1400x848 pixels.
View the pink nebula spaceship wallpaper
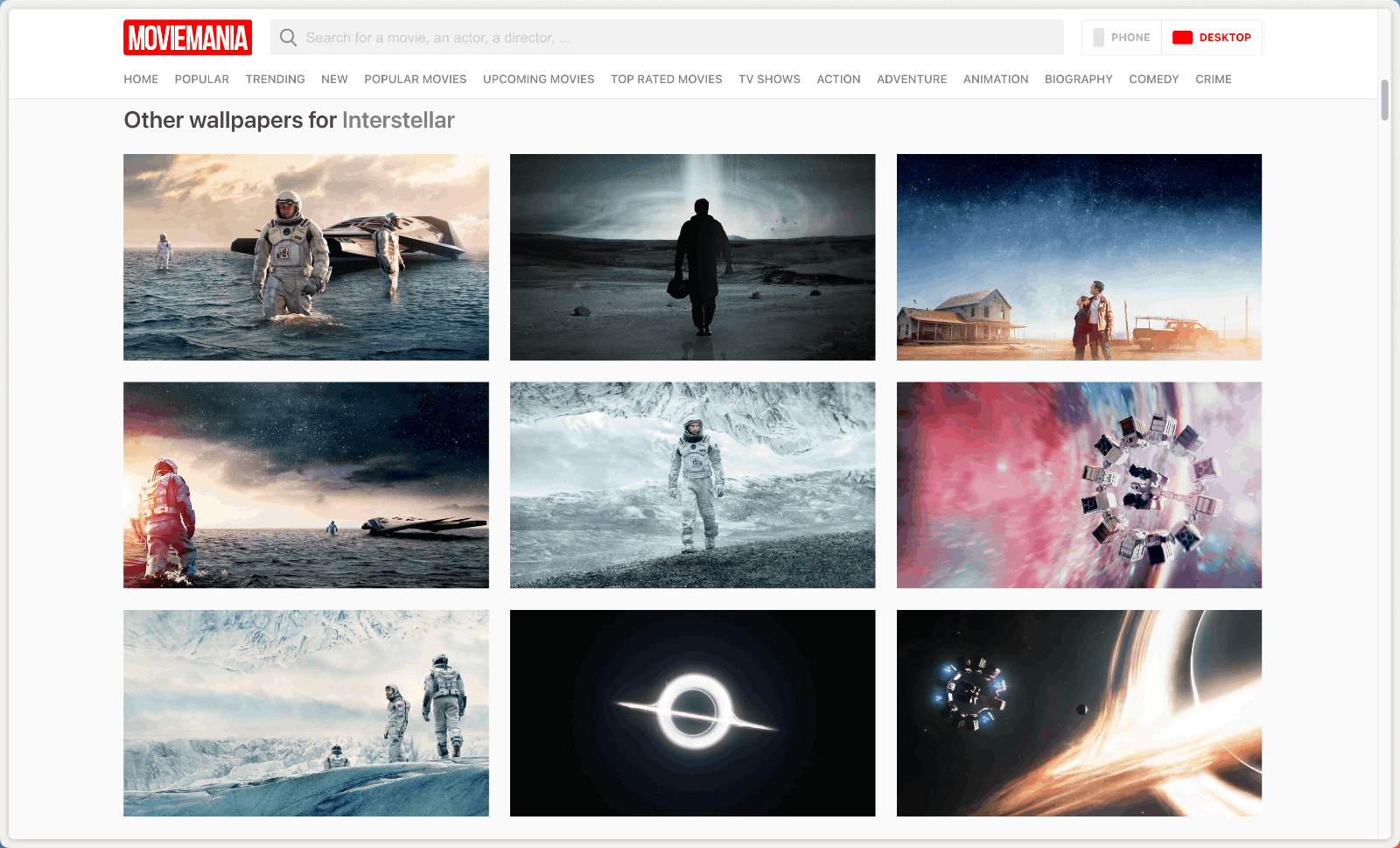point(1079,485)
